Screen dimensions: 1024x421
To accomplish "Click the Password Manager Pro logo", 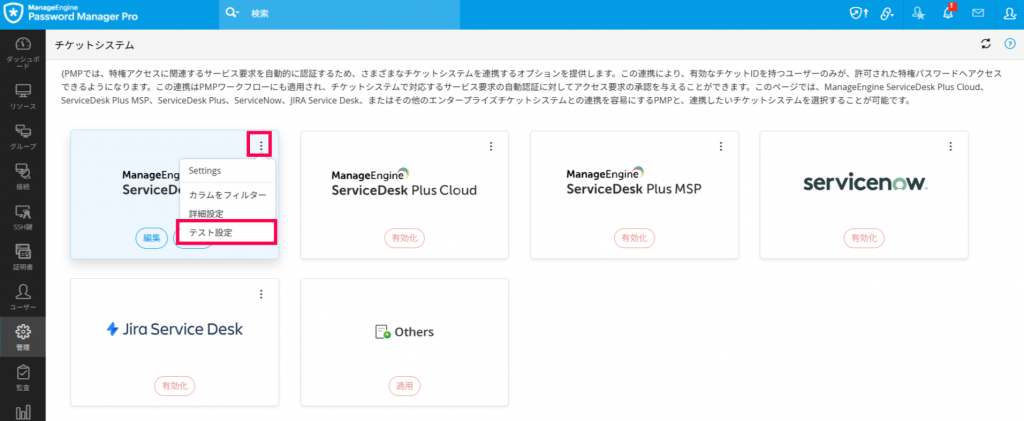I will tap(71, 12).
